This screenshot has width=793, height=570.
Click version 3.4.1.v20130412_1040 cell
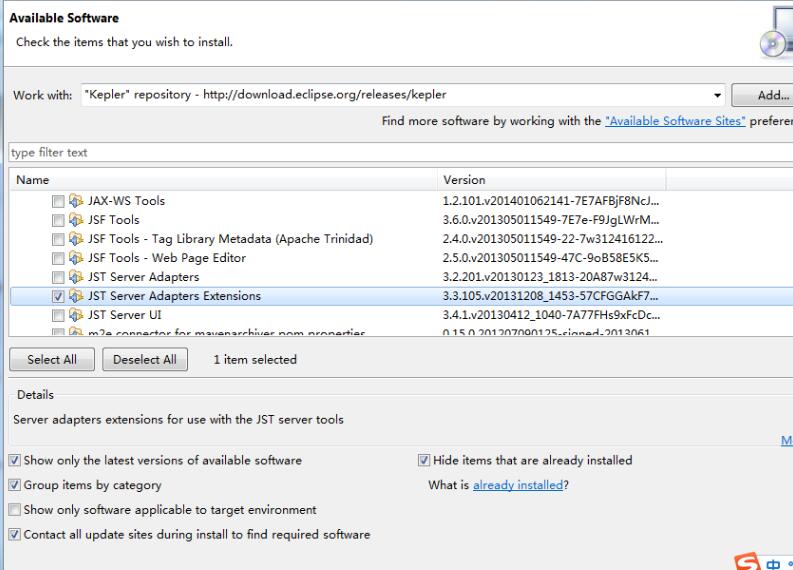pos(551,315)
